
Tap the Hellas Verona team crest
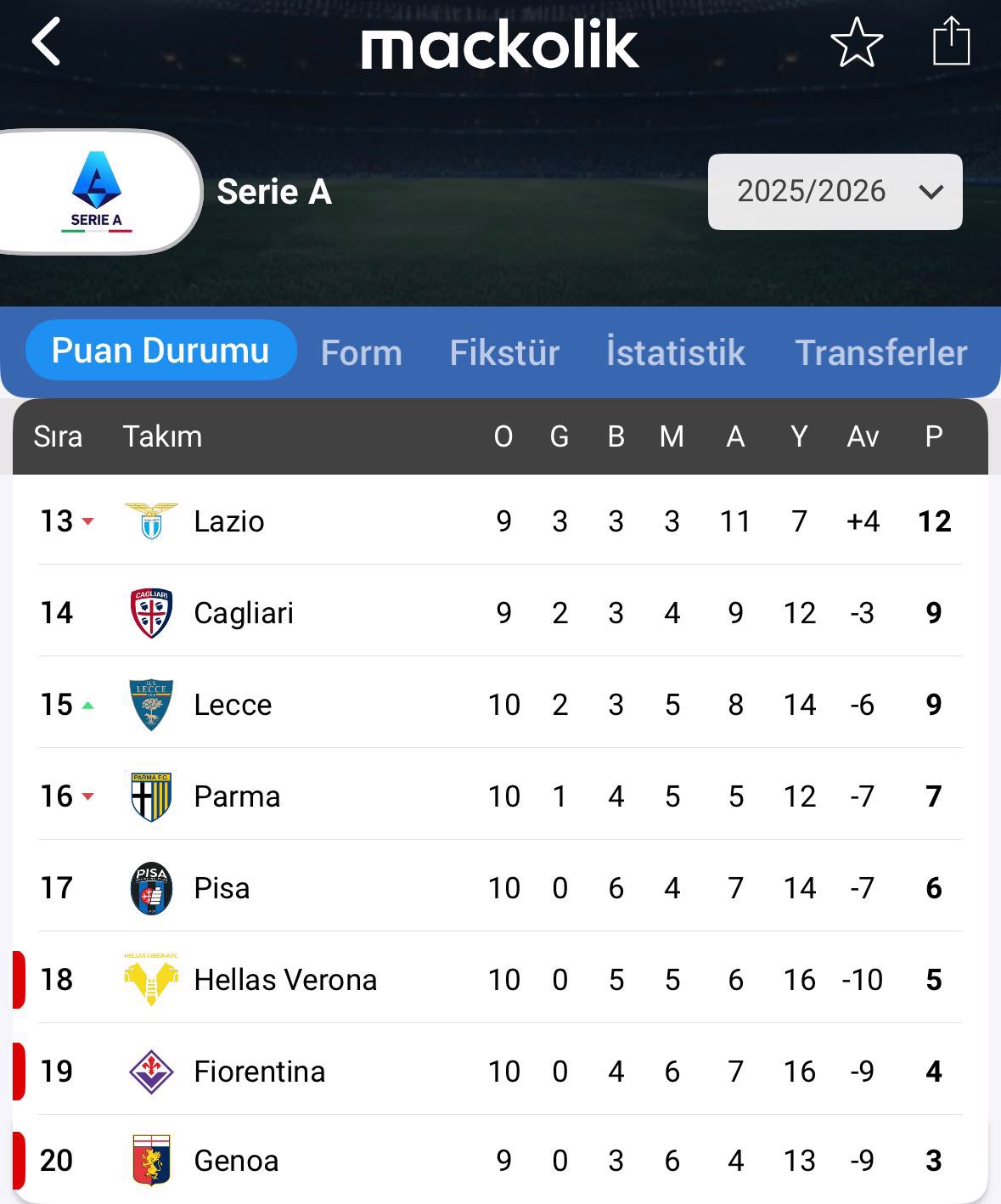click(x=151, y=980)
